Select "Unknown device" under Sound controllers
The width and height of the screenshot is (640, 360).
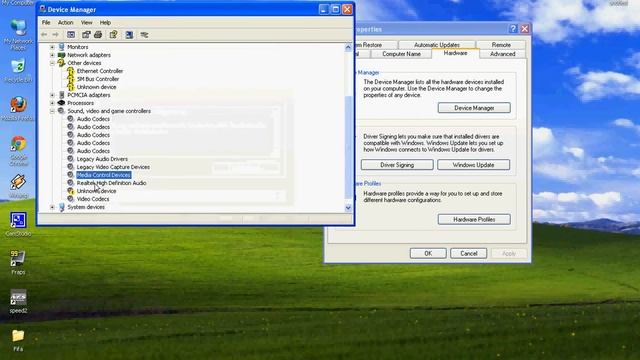(x=96, y=191)
